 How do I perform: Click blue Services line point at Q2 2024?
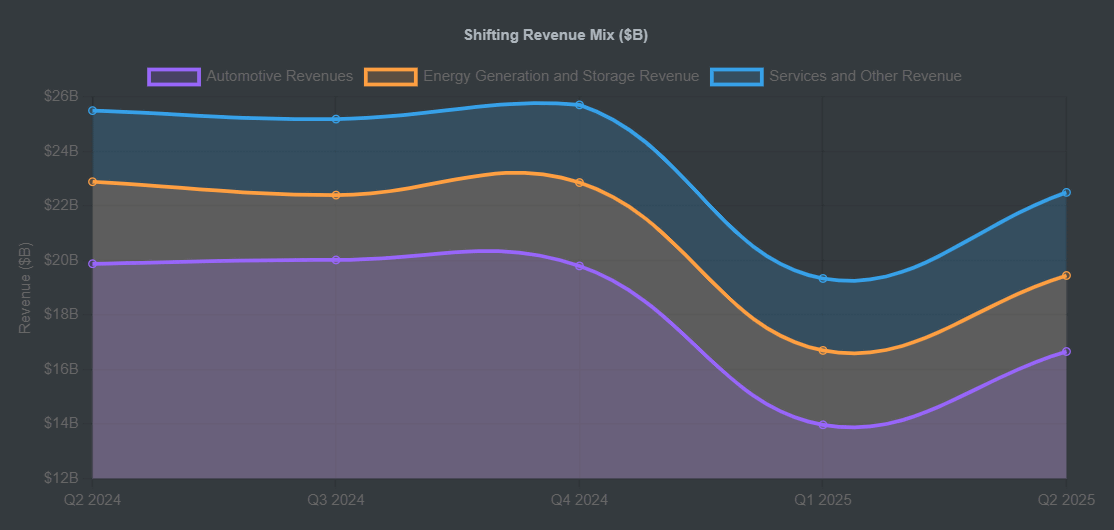tap(93, 111)
